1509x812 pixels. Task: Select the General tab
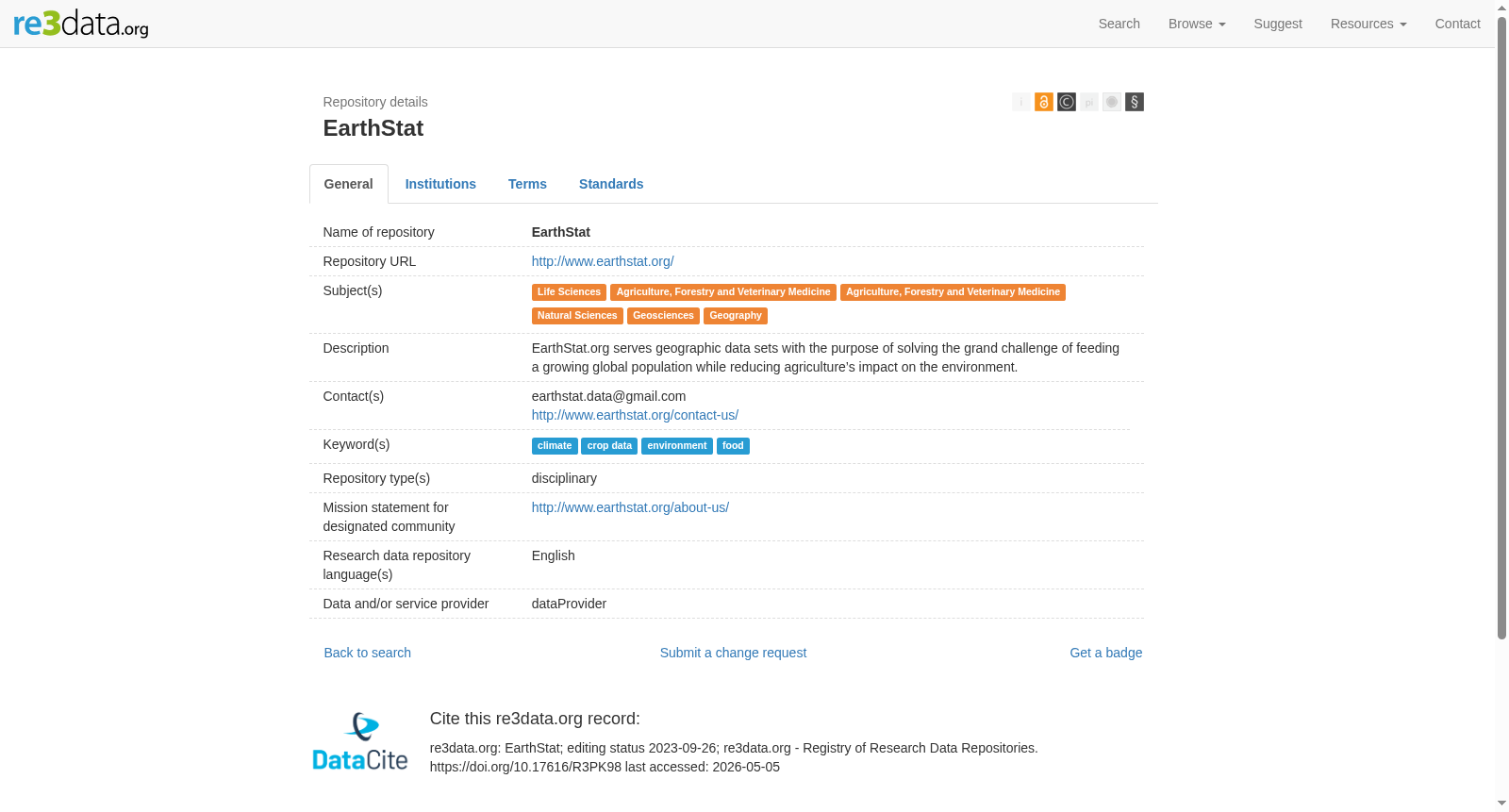point(349,184)
